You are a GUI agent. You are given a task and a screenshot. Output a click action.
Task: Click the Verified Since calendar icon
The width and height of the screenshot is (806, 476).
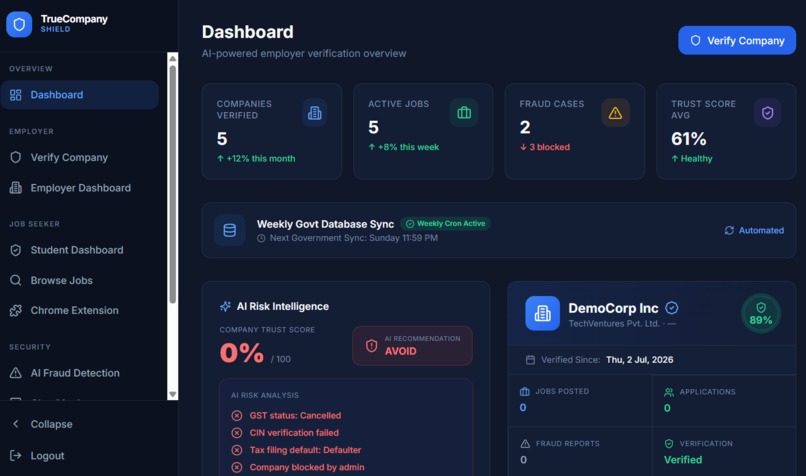point(530,360)
